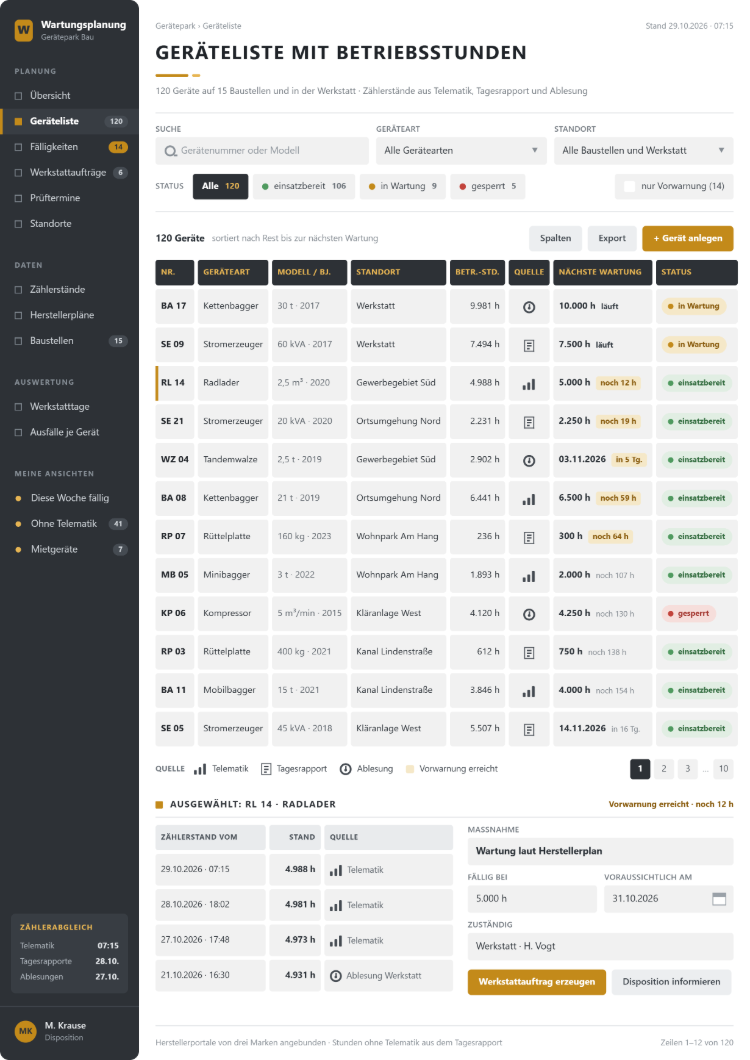
Task: Open the Ohne Telematik saved view
Action: (x=69, y=523)
